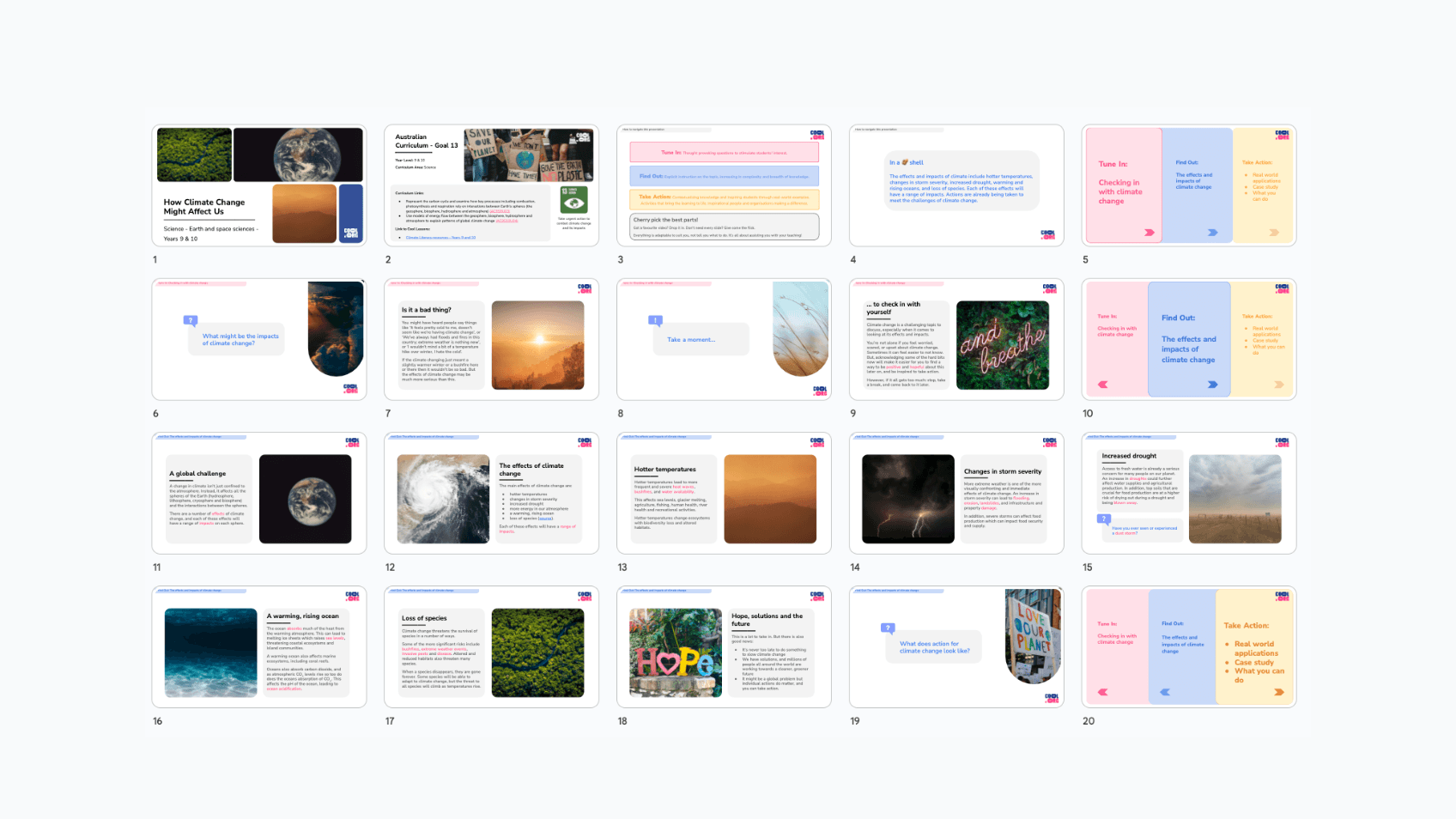Click the pink forward chevron on slide 5's Tune In card
This screenshot has width=1456, height=819.
point(1150,233)
